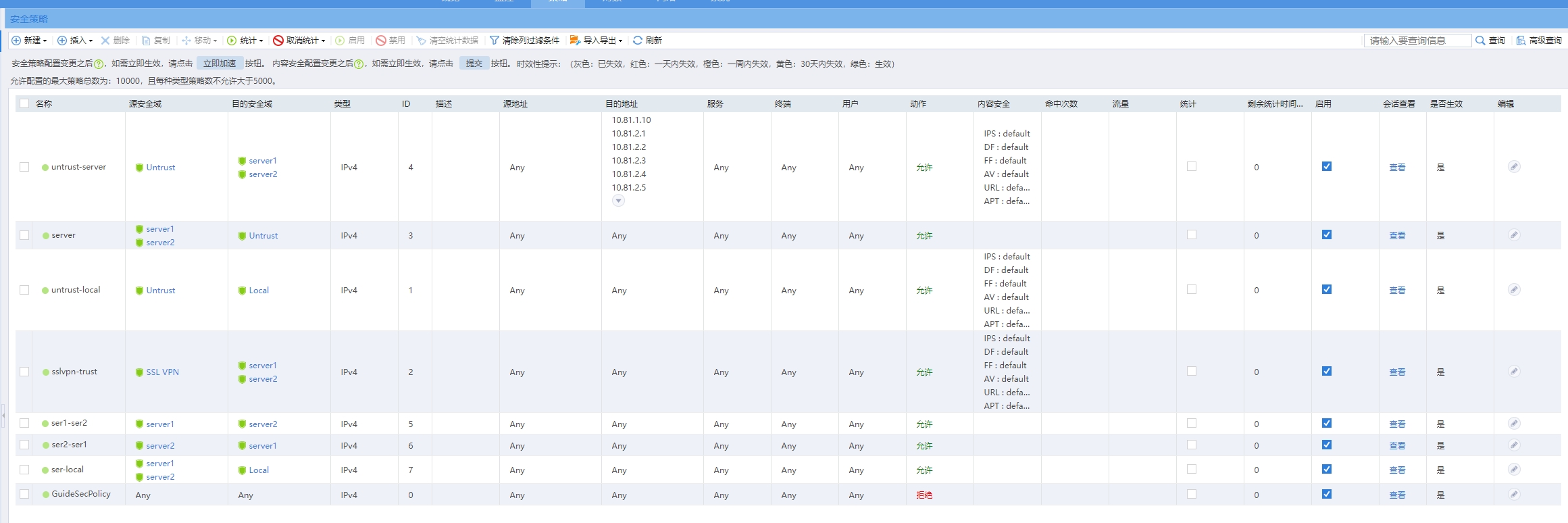The width and height of the screenshot is (1568, 523).
Task: Uncheck the 启用 checkbox for the server policy
Action: pos(1327,234)
